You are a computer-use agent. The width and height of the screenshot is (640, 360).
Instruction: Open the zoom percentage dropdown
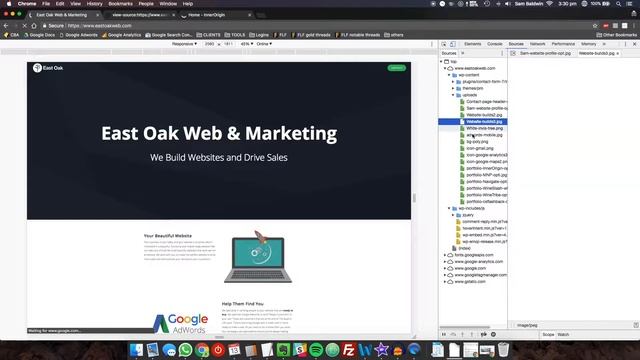click(247, 44)
